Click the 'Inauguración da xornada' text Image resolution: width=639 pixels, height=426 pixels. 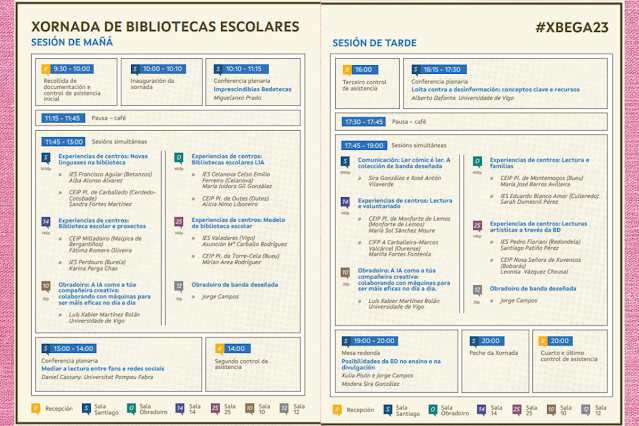152,84
